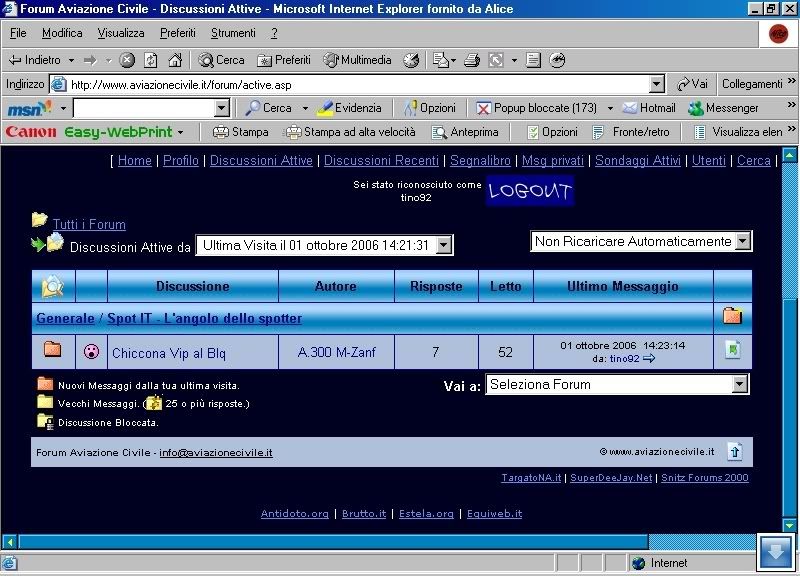The image size is (800, 576).
Task: Jump to last message arrow by tino92
Action: coord(649,359)
